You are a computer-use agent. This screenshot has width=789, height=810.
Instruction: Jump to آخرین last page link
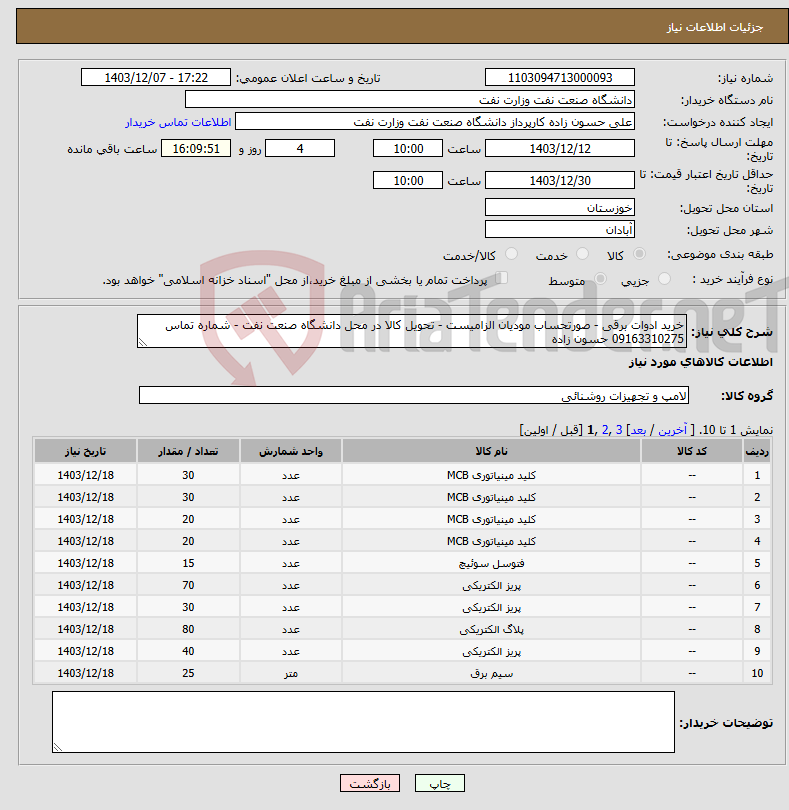click(x=672, y=430)
